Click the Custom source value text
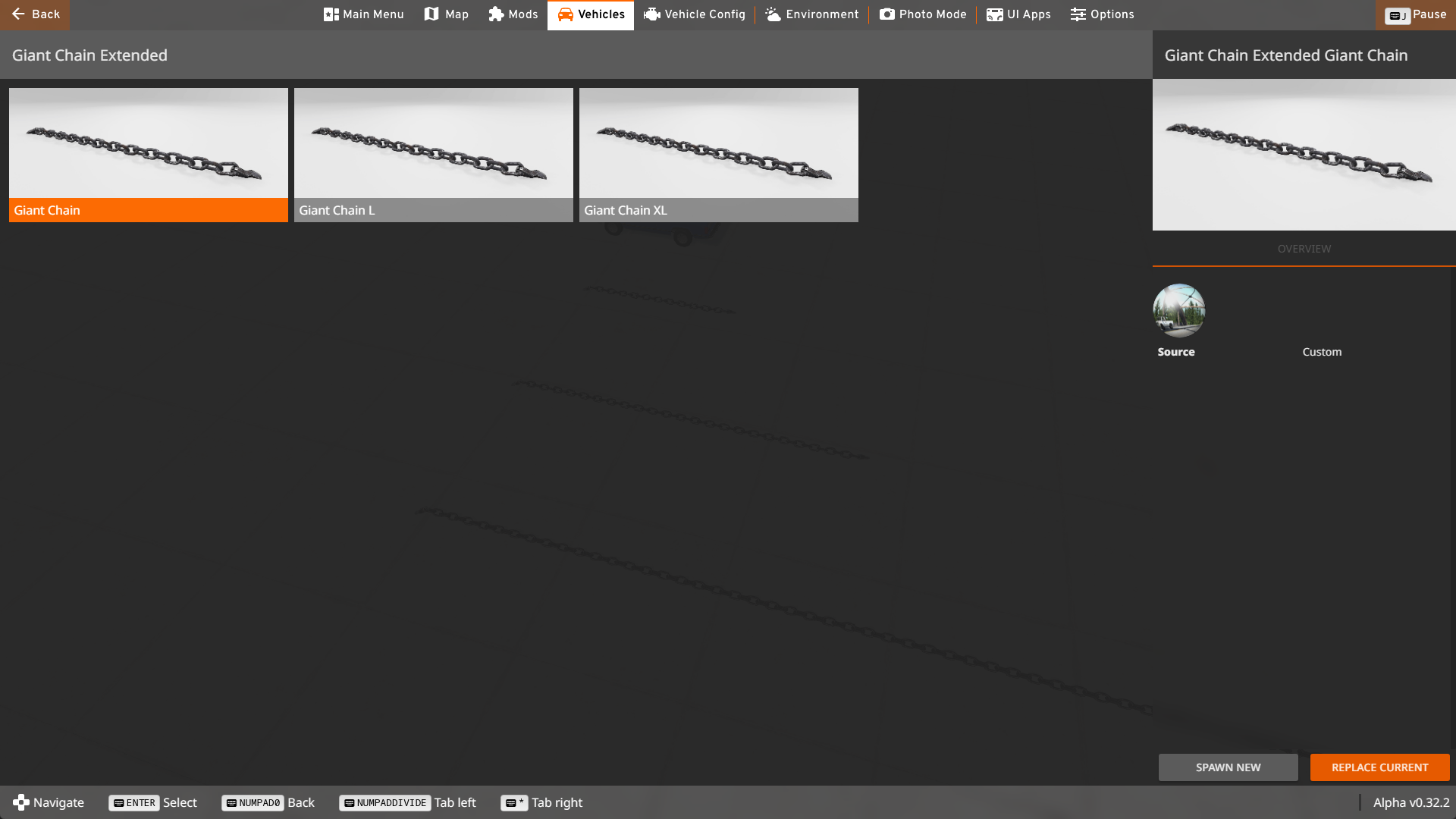Screen dimensions: 1456x819 [x=1322, y=352]
